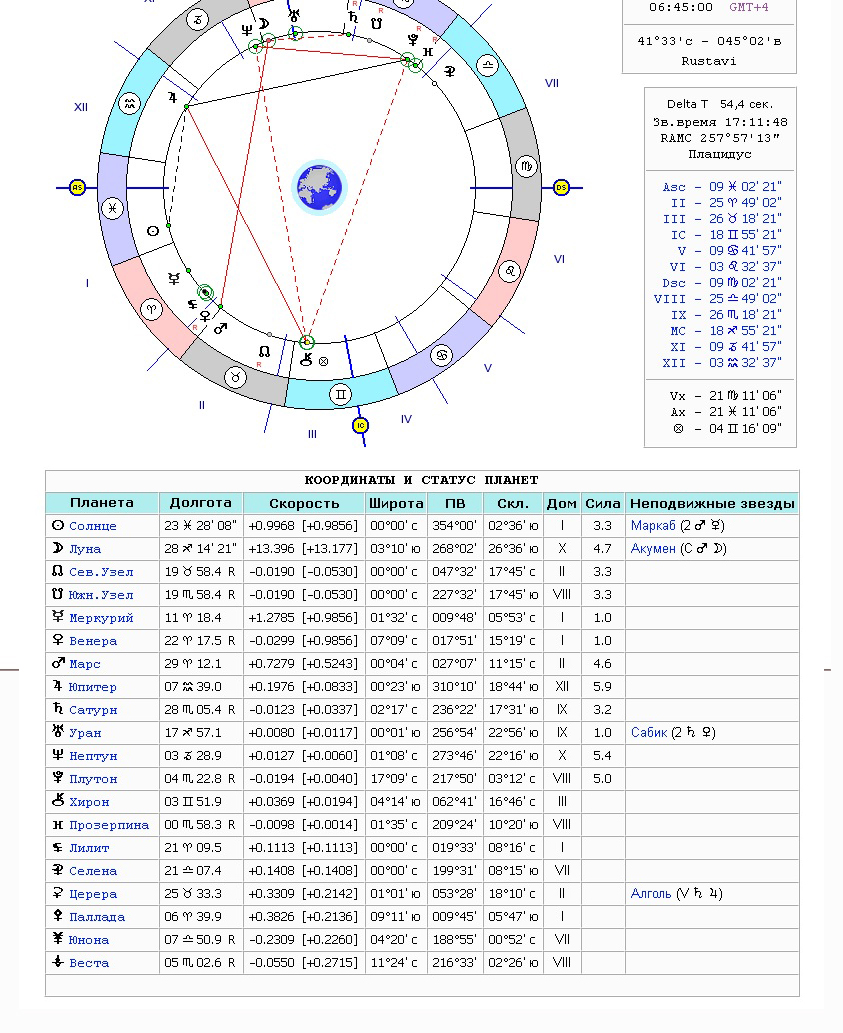Click the IC marker below the chart
Screen dimensions: 843x1033
(360, 426)
